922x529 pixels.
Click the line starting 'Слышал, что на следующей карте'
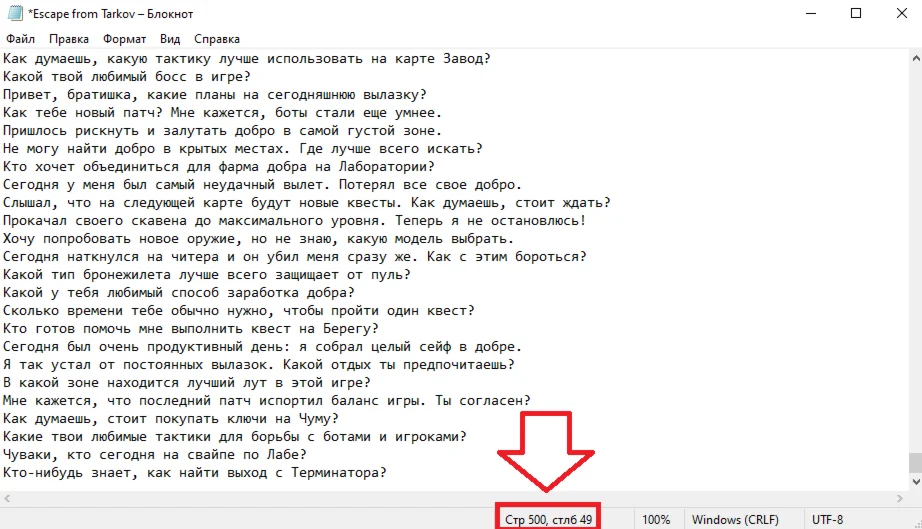pyautogui.click(x=306, y=203)
